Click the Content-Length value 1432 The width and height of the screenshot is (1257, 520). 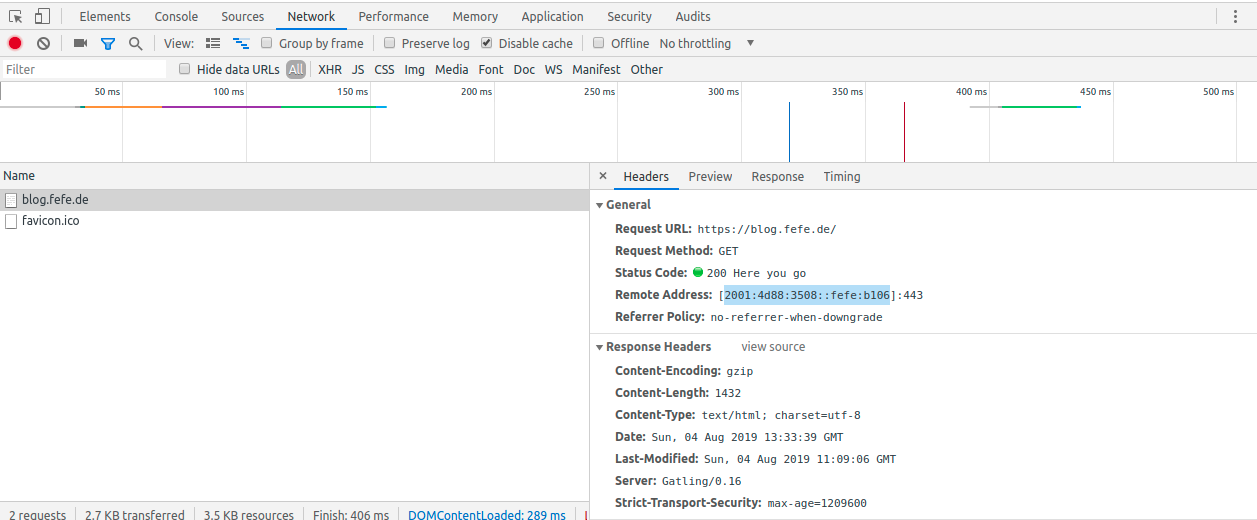click(728, 393)
